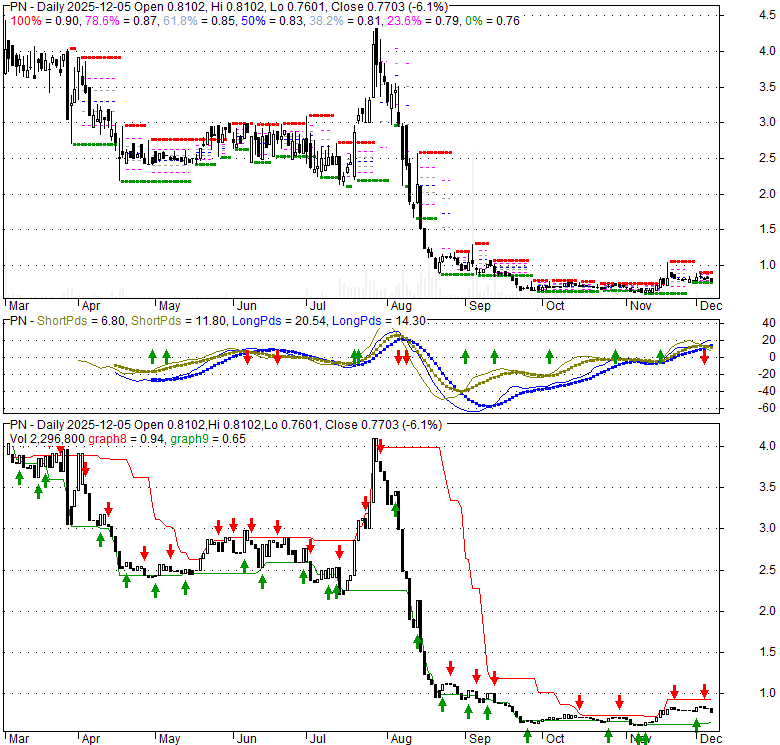Click the Aug label on the top chart axis
The height and width of the screenshot is (745, 780).
click(401, 305)
